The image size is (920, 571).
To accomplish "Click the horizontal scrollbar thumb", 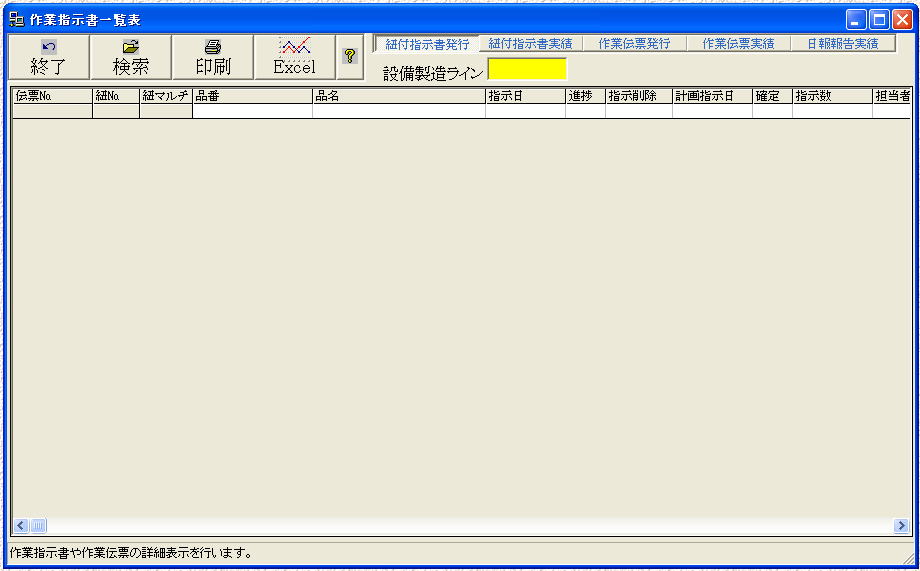I will pyautogui.click(x=38, y=525).
